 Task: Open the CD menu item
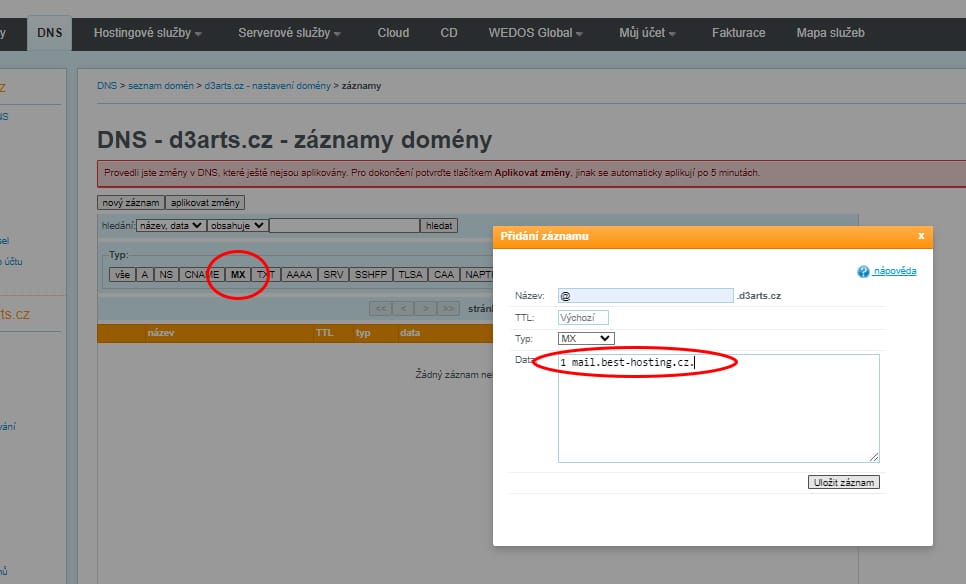coord(448,33)
